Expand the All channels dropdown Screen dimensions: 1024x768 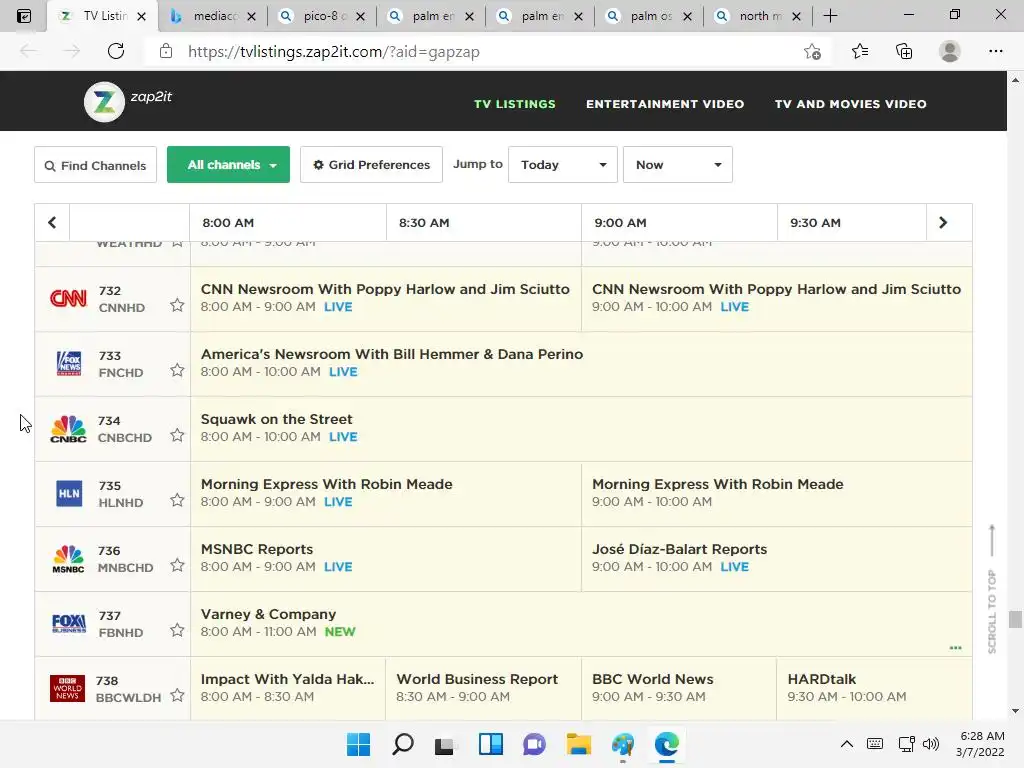coord(228,165)
